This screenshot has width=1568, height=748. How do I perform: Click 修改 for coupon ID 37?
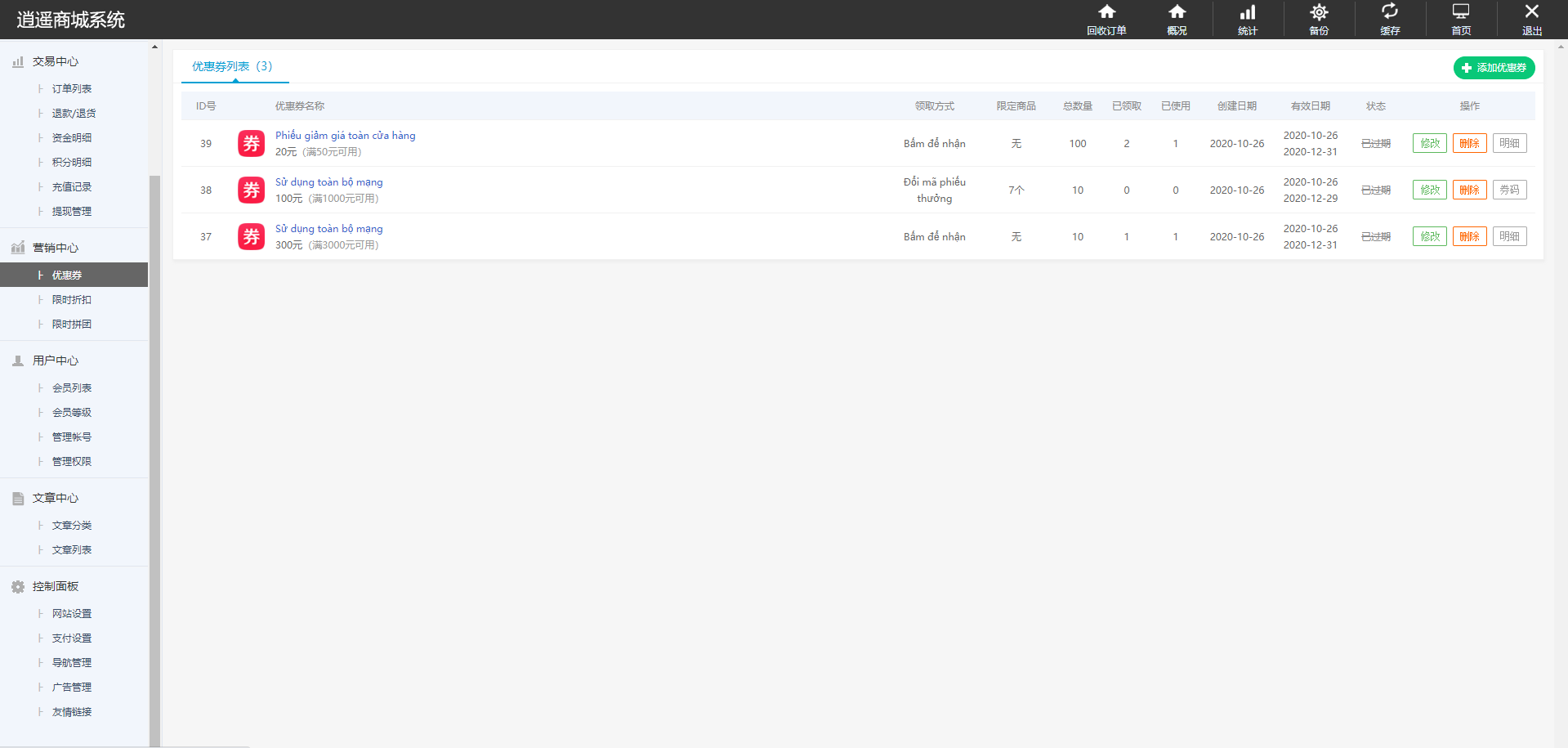1430,236
